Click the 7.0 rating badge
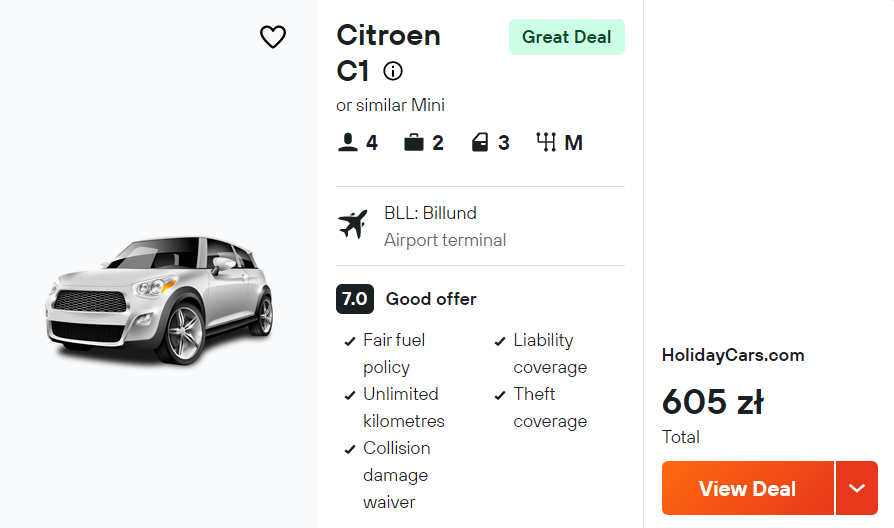 tap(354, 299)
